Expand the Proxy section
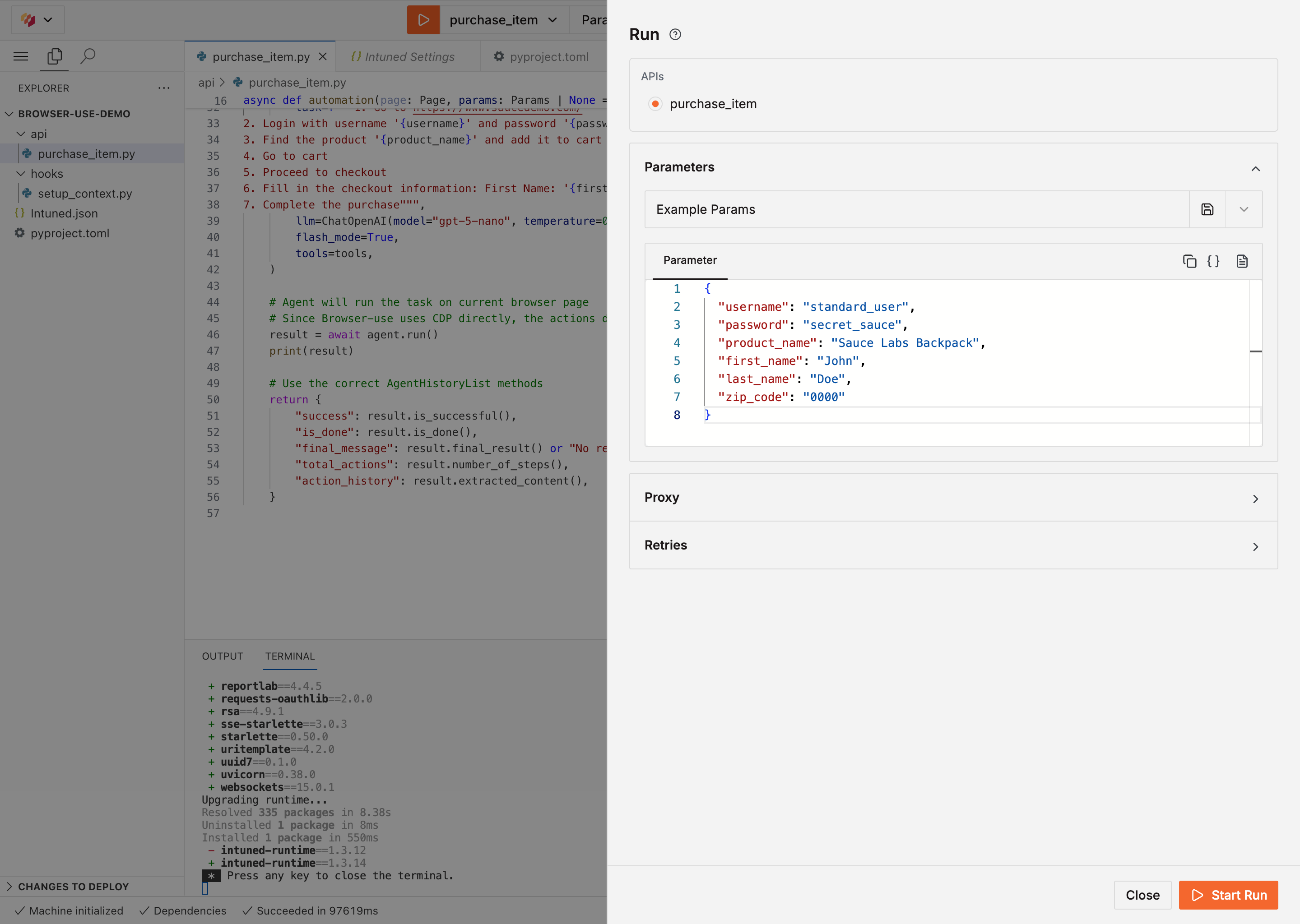1300x924 pixels. pyautogui.click(x=953, y=497)
